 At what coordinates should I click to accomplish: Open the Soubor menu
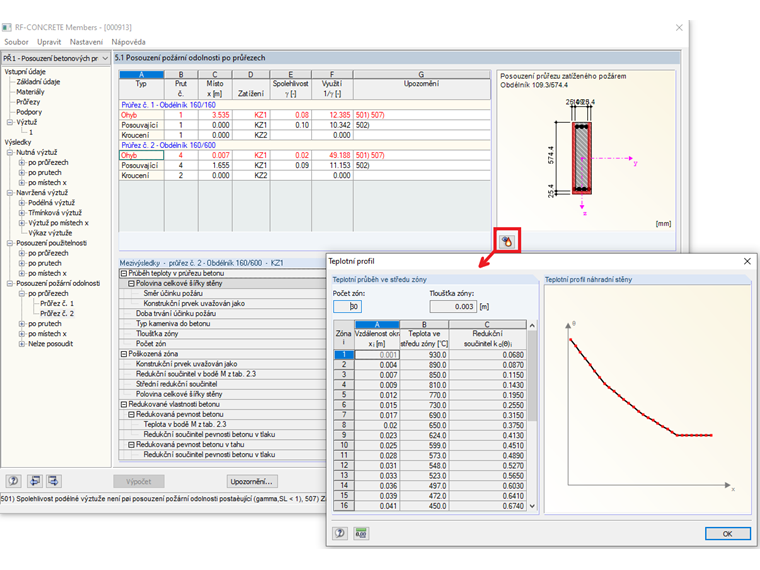coord(16,42)
